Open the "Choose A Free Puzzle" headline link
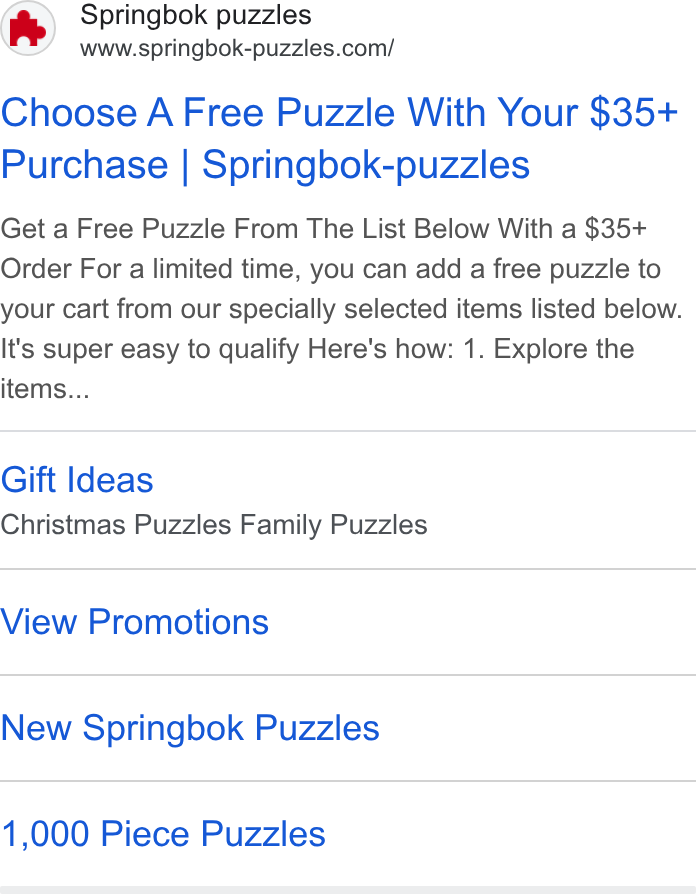The image size is (696, 894). 339,112
